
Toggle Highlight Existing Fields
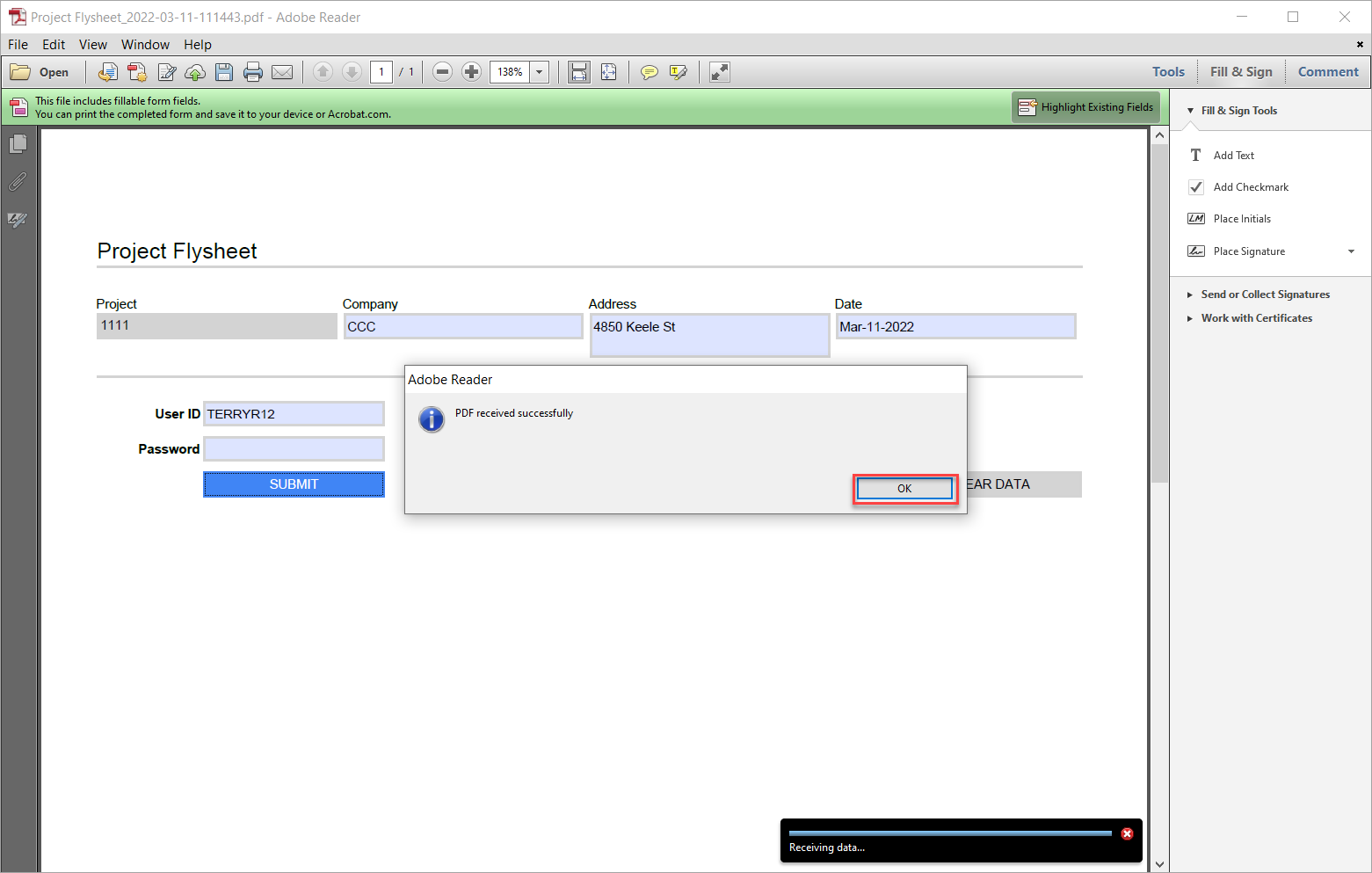click(x=1085, y=106)
